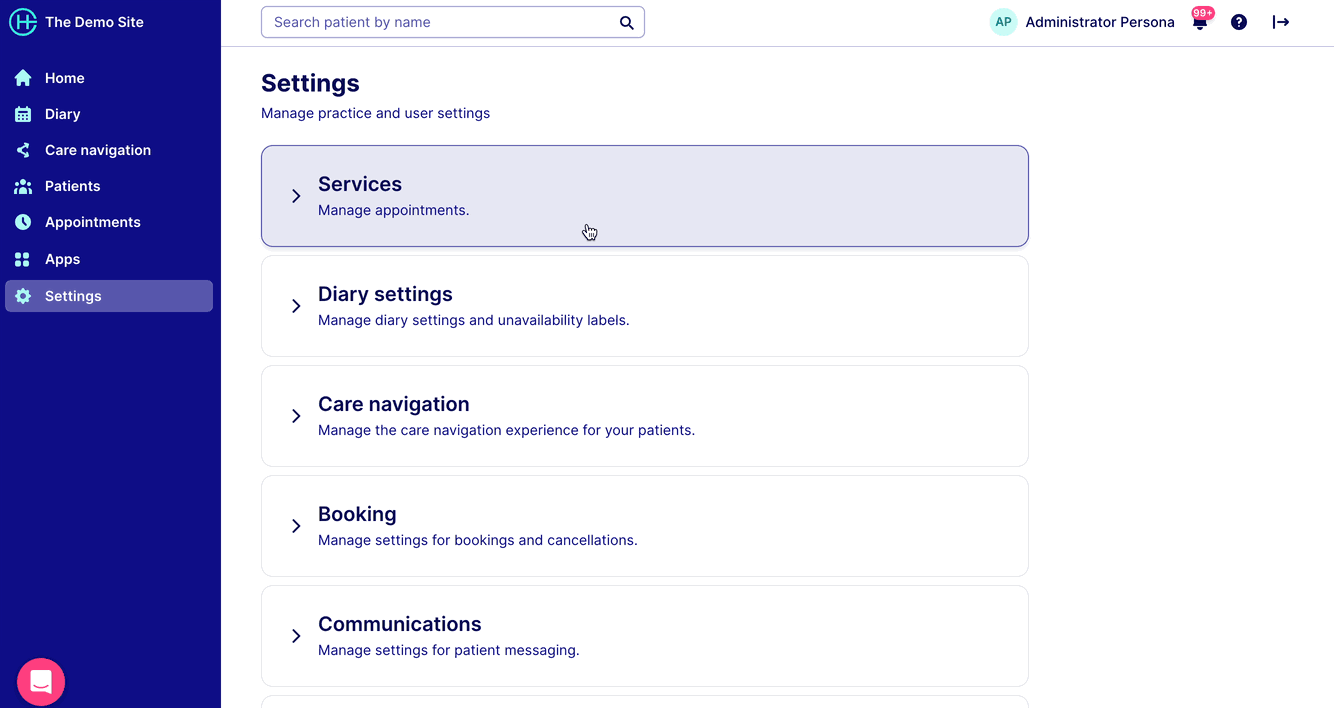The width and height of the screenshot is (1334, 708).
Task: Click the logout arrow icon
Action: point(1280,22)
